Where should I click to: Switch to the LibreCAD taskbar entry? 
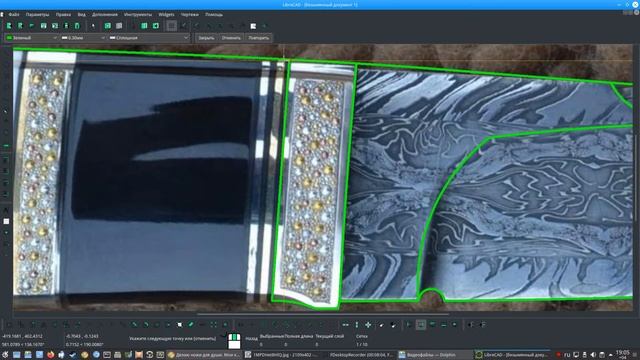pyautogui.click(x=512, y=355)
